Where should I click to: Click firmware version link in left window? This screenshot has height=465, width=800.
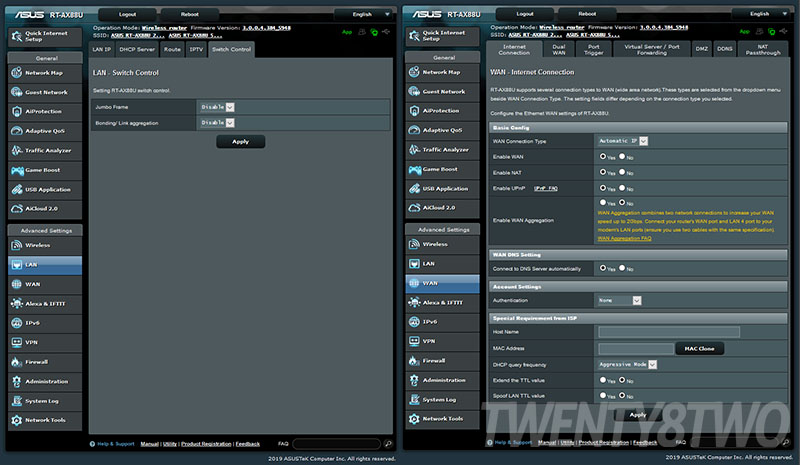[266, 28]
